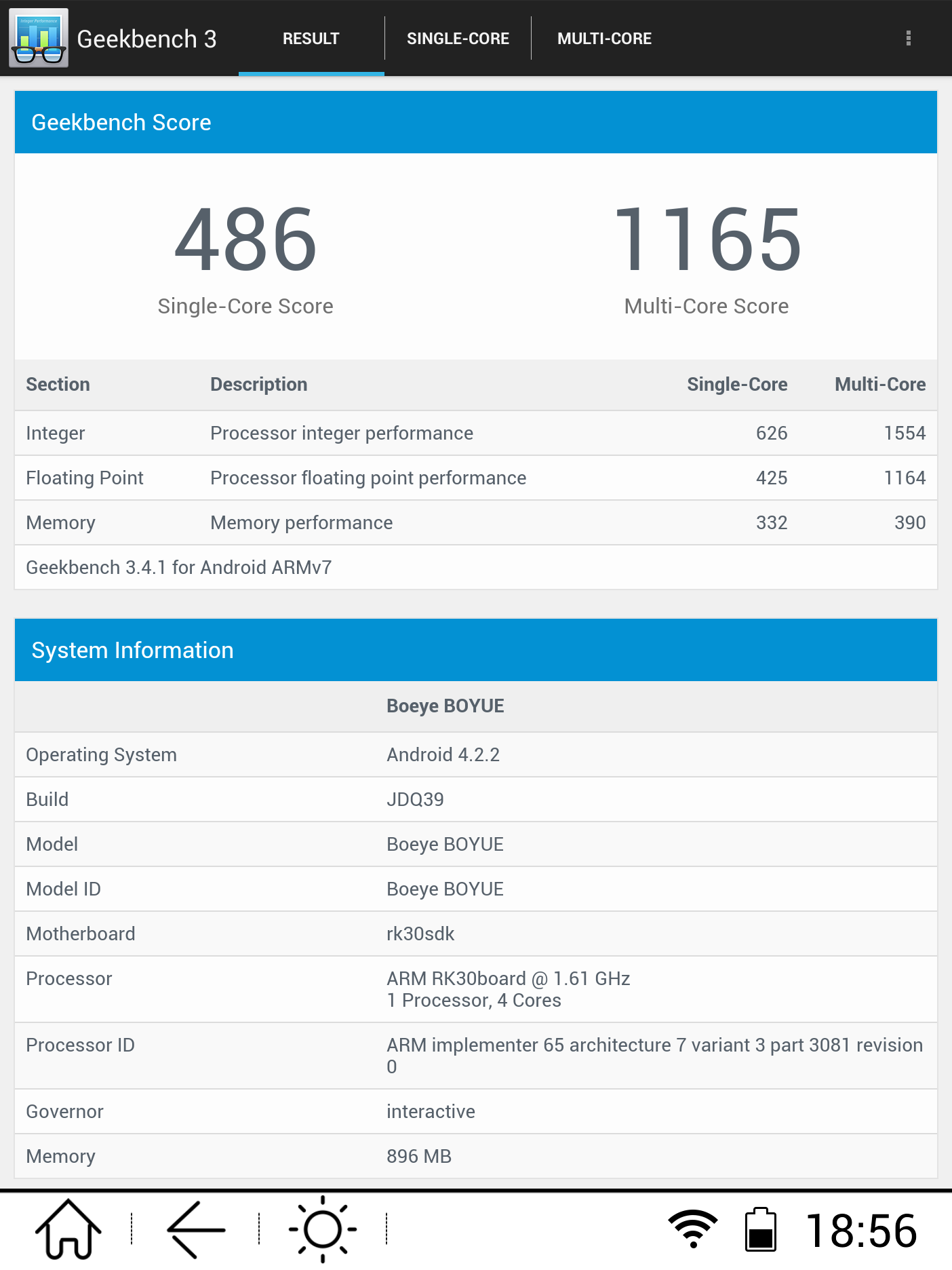The height and width of the screenshot is (1270, 952).
Task: Select the Integer performance row
Action: click(476, 433)
